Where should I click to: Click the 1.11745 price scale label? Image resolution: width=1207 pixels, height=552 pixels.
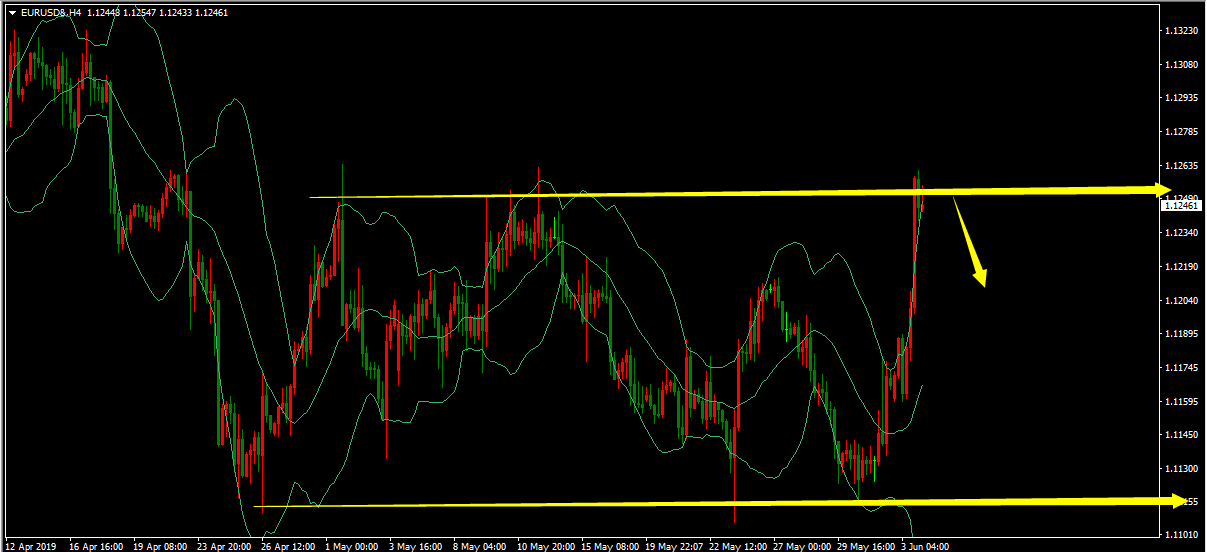[1181, 368]
